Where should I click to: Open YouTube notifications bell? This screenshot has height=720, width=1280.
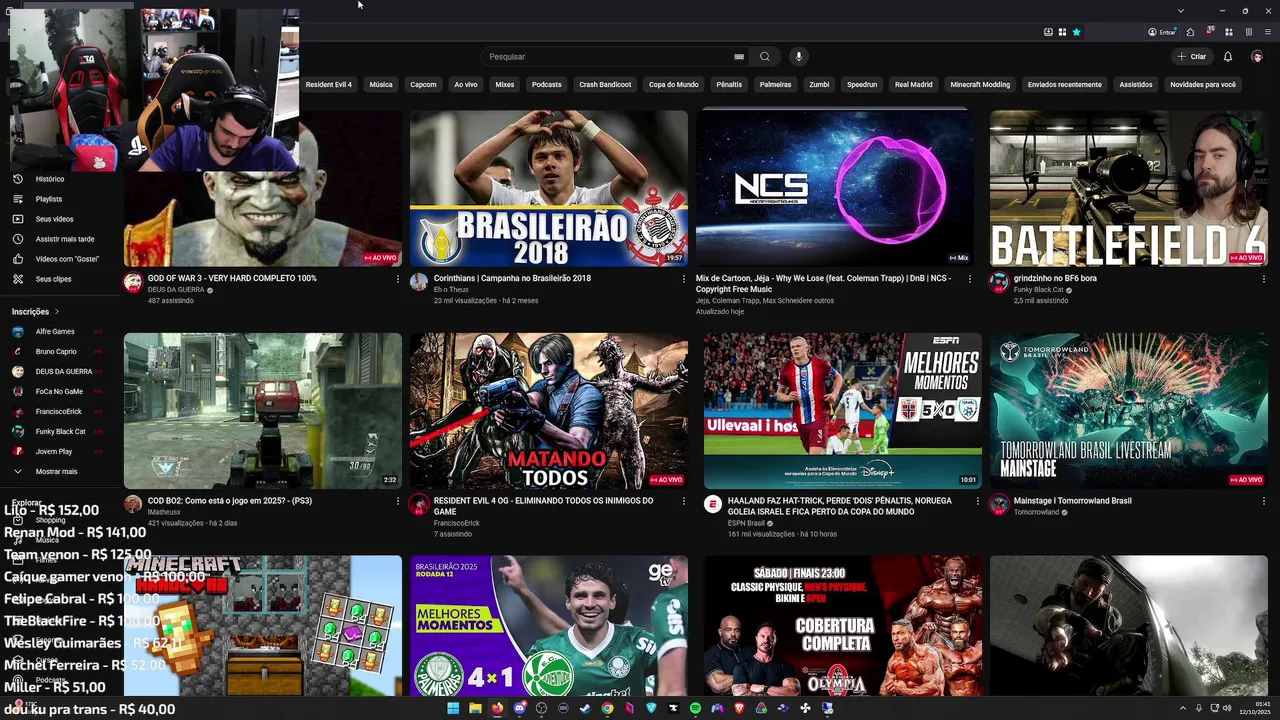coord(1228,57)
